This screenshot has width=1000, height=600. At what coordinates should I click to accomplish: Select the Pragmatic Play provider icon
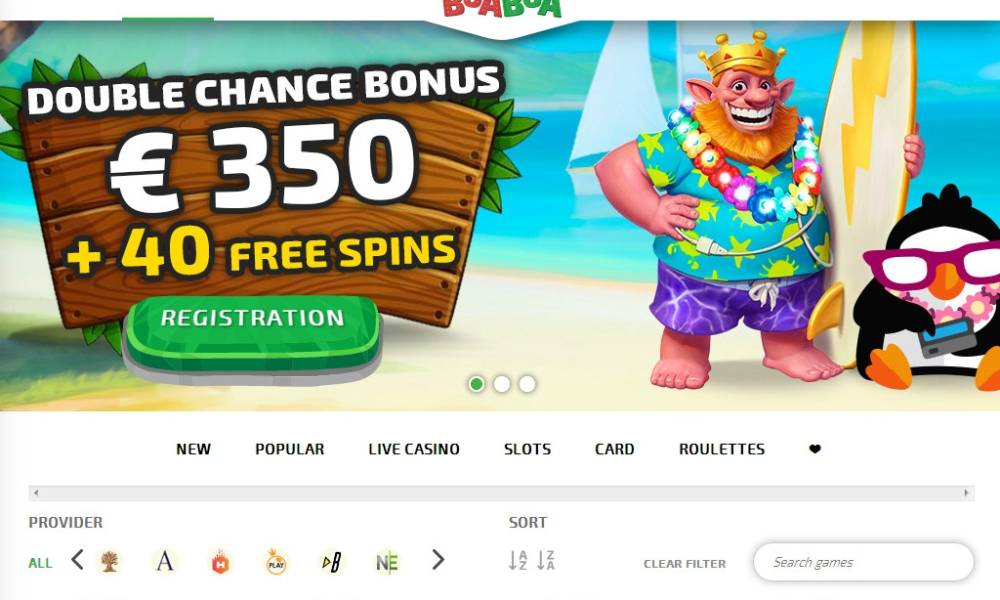276,562
